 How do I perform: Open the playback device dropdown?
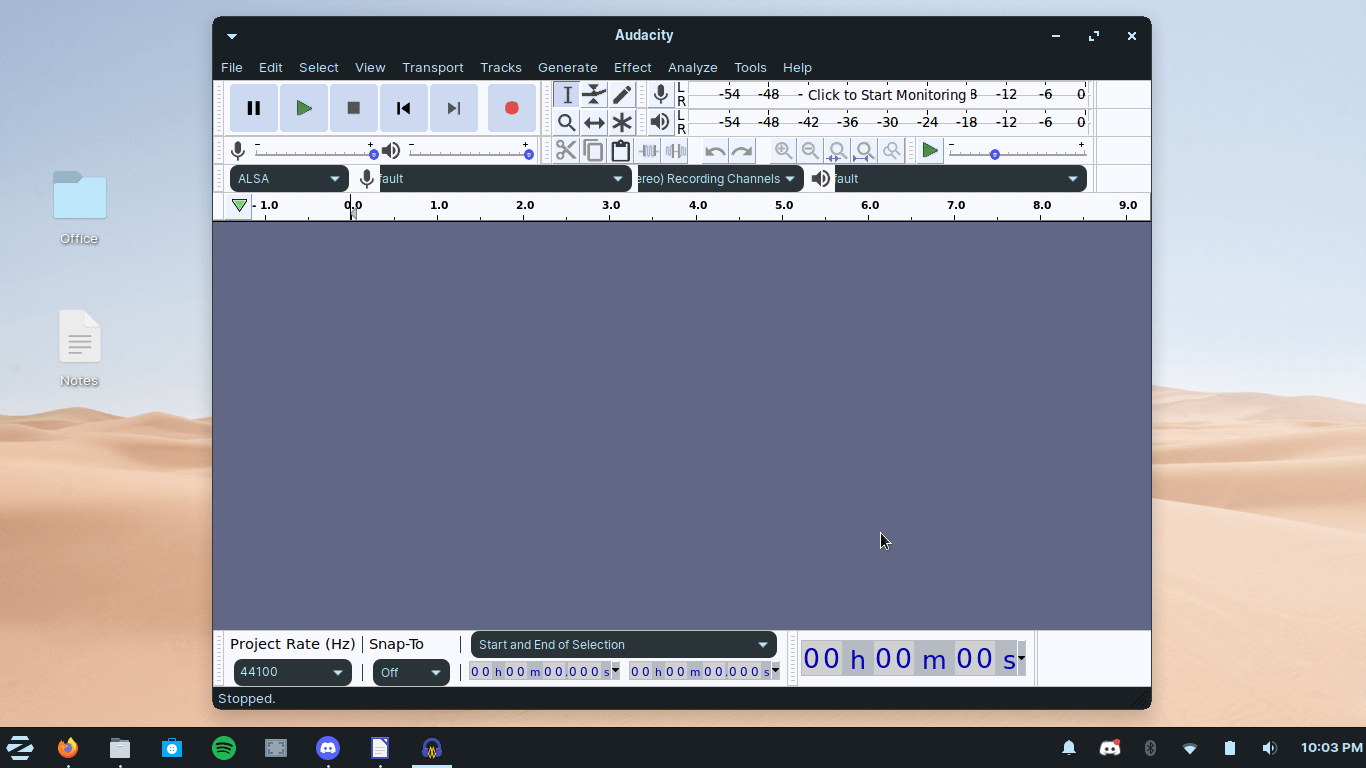tap(960, 179)
